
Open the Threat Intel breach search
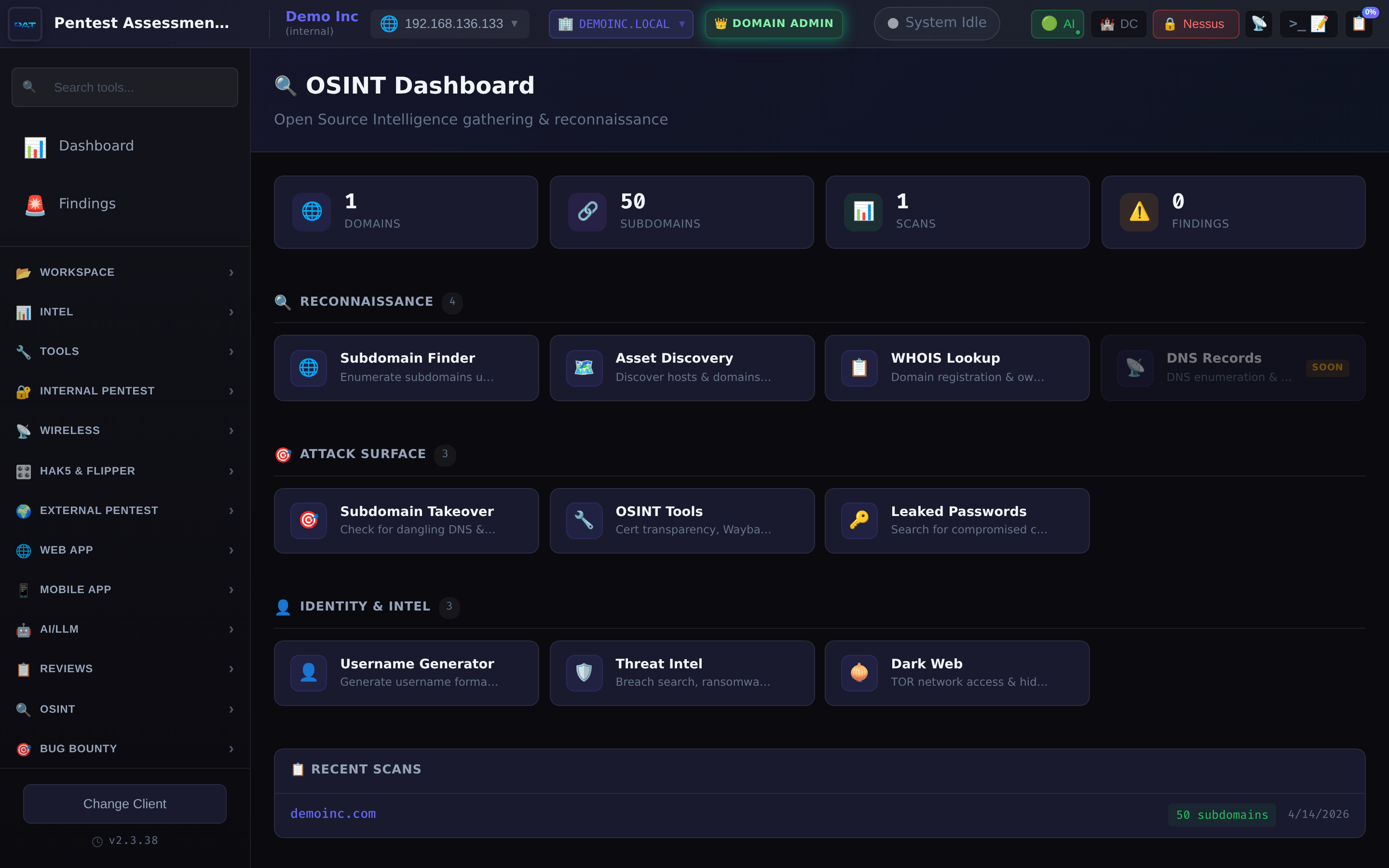[x=681, y=672]
